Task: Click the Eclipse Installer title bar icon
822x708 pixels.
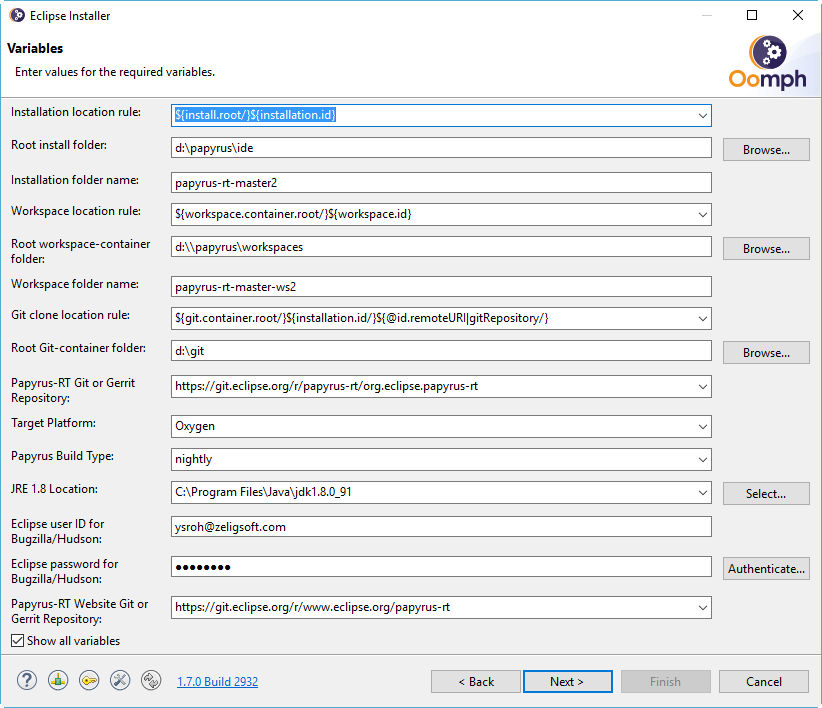Action: [17, 15]
